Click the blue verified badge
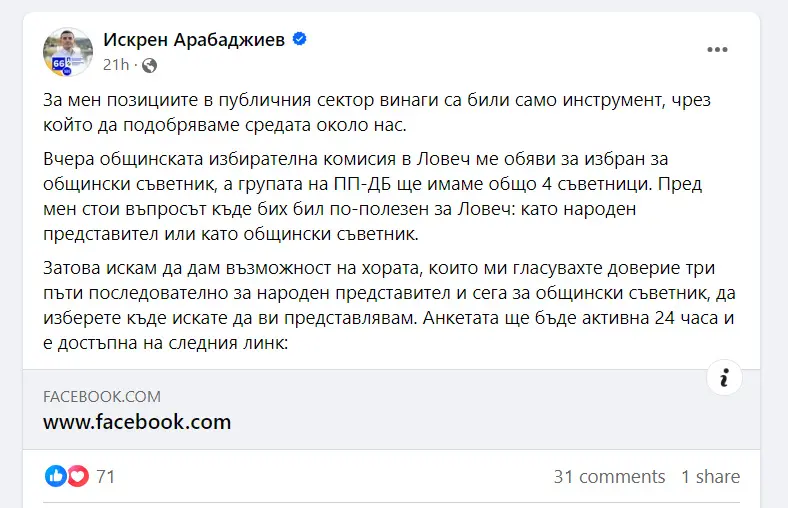 tap(299, 40)
